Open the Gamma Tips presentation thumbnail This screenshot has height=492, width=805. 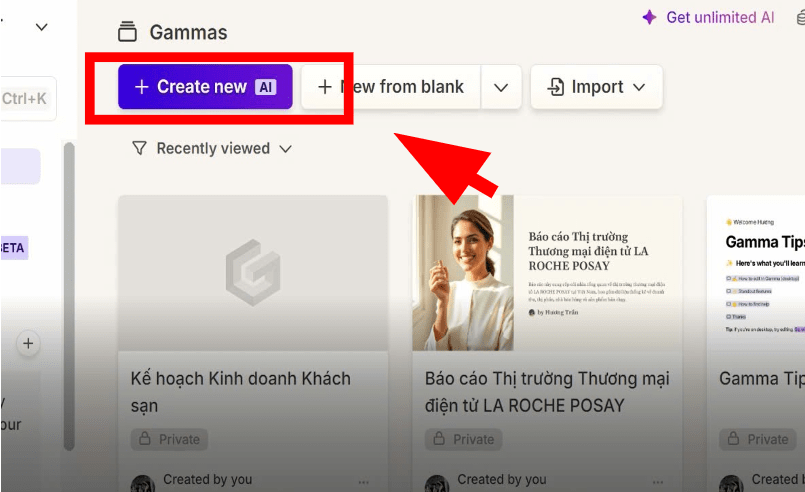(755, 272)
